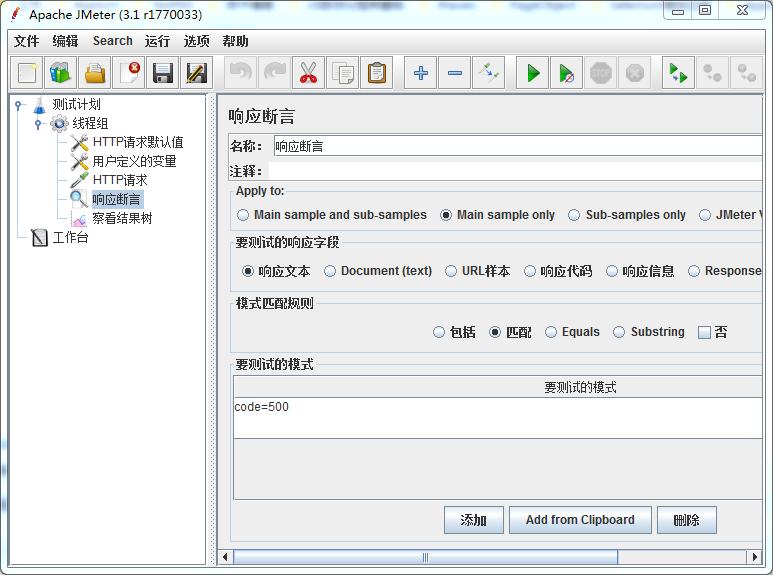Click the 添加 button
The width and height of the screenshot is (773, 575).
[x=474, y=520]
